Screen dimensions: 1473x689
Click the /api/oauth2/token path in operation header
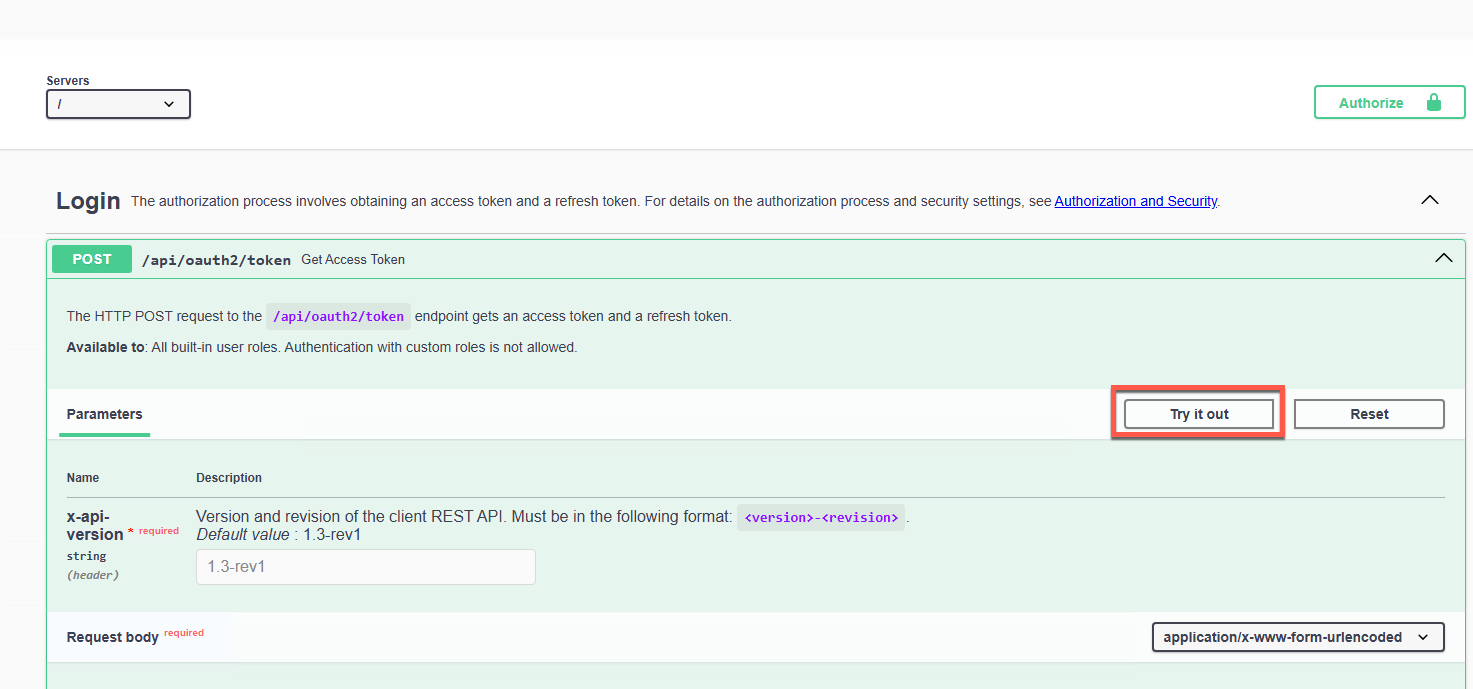point(216,260)
